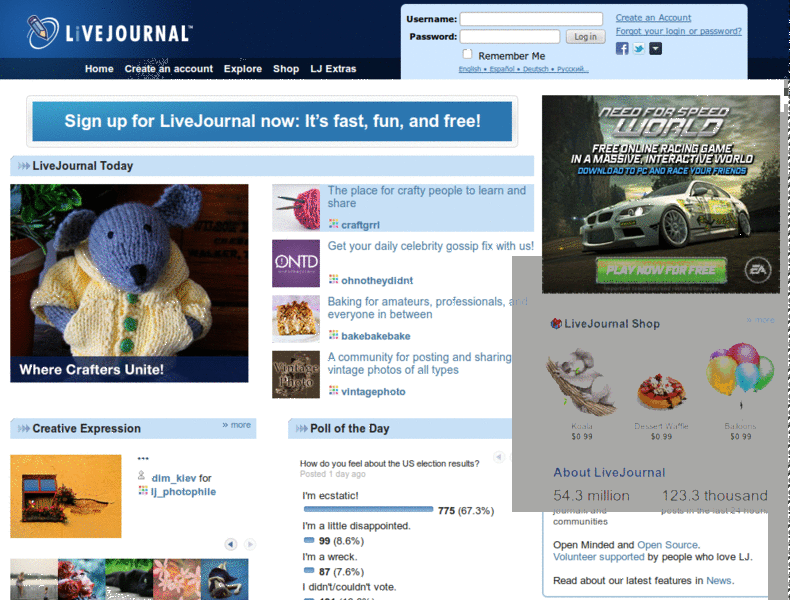Viewport: 800px width, 600px height.
Task: Open more link in LiveJournal Shop
Action: (760, 320)
